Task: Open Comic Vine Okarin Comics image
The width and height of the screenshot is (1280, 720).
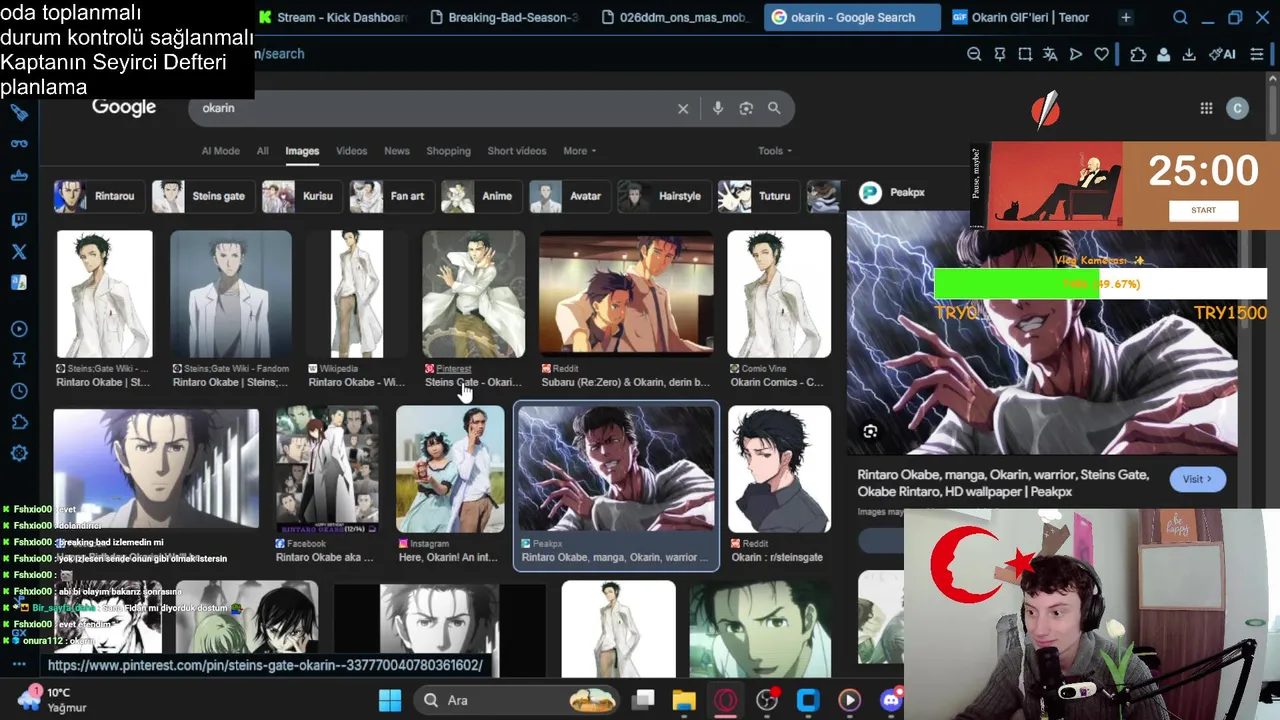Action: tap(779, 309)
